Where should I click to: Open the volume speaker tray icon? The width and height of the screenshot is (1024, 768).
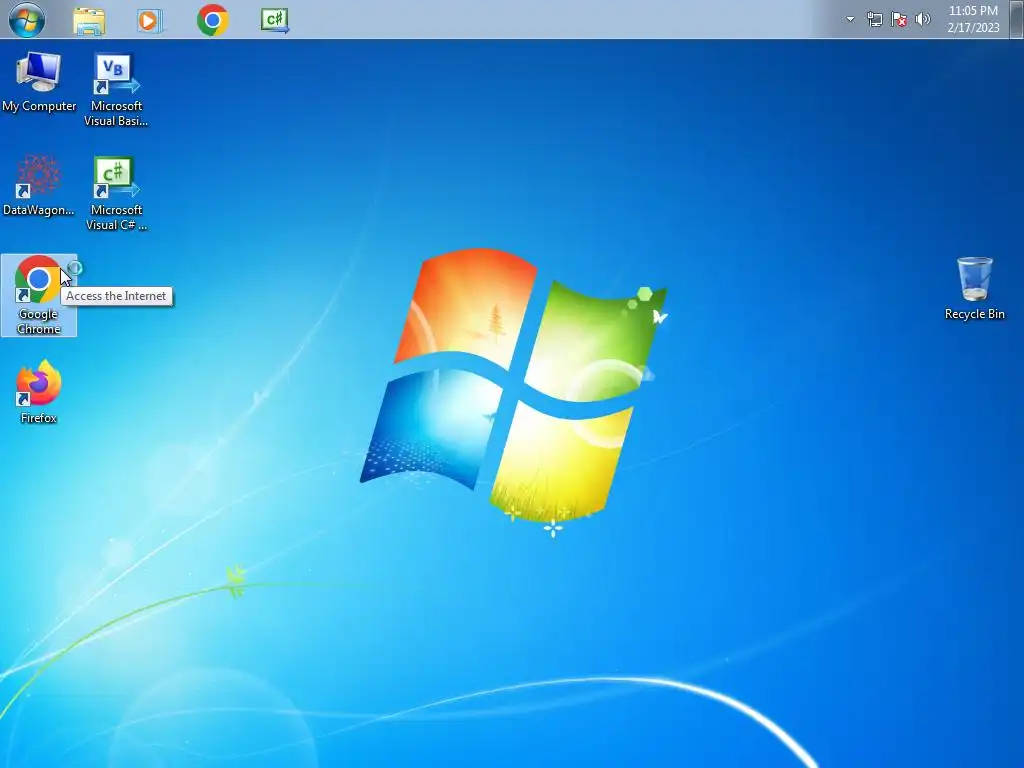[922, 19]
